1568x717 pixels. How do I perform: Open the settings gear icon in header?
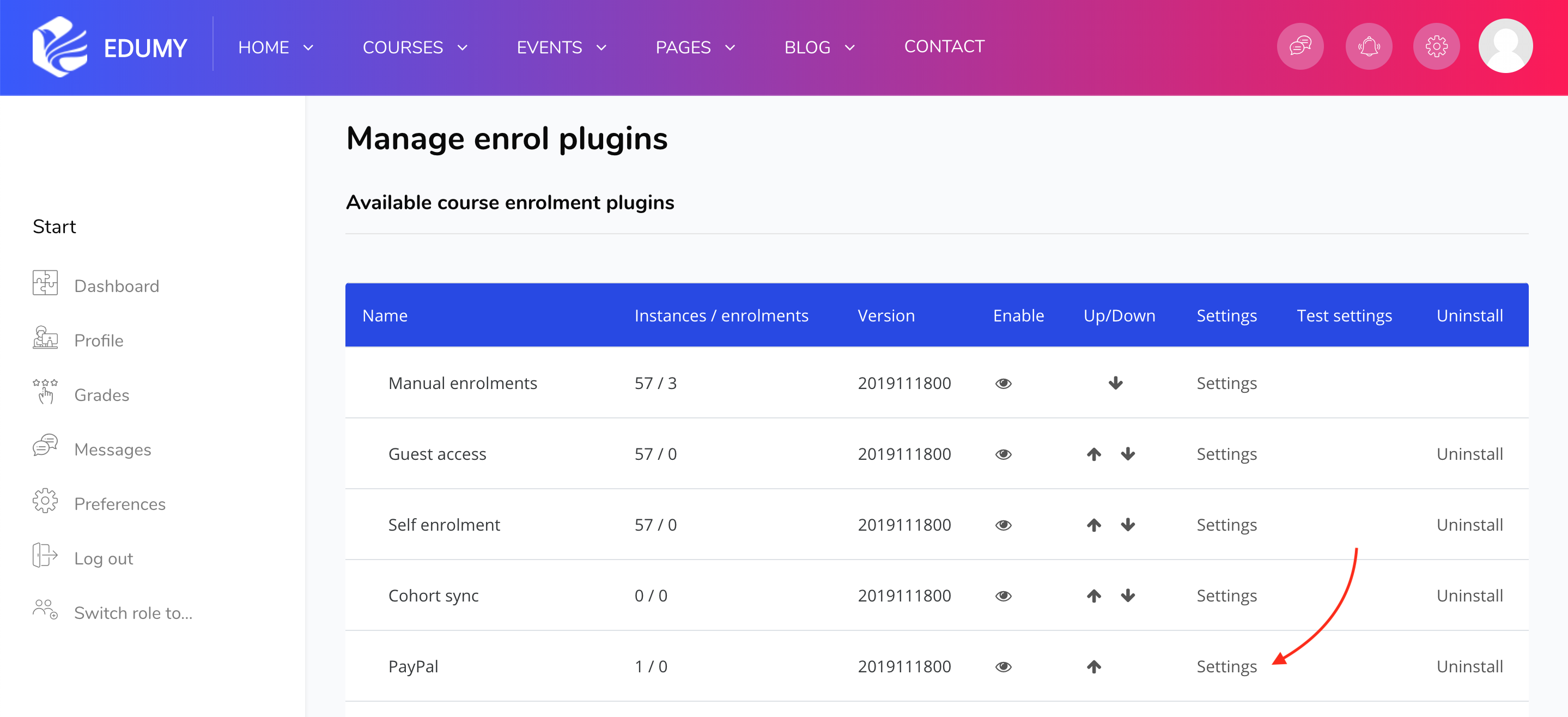1436,46
